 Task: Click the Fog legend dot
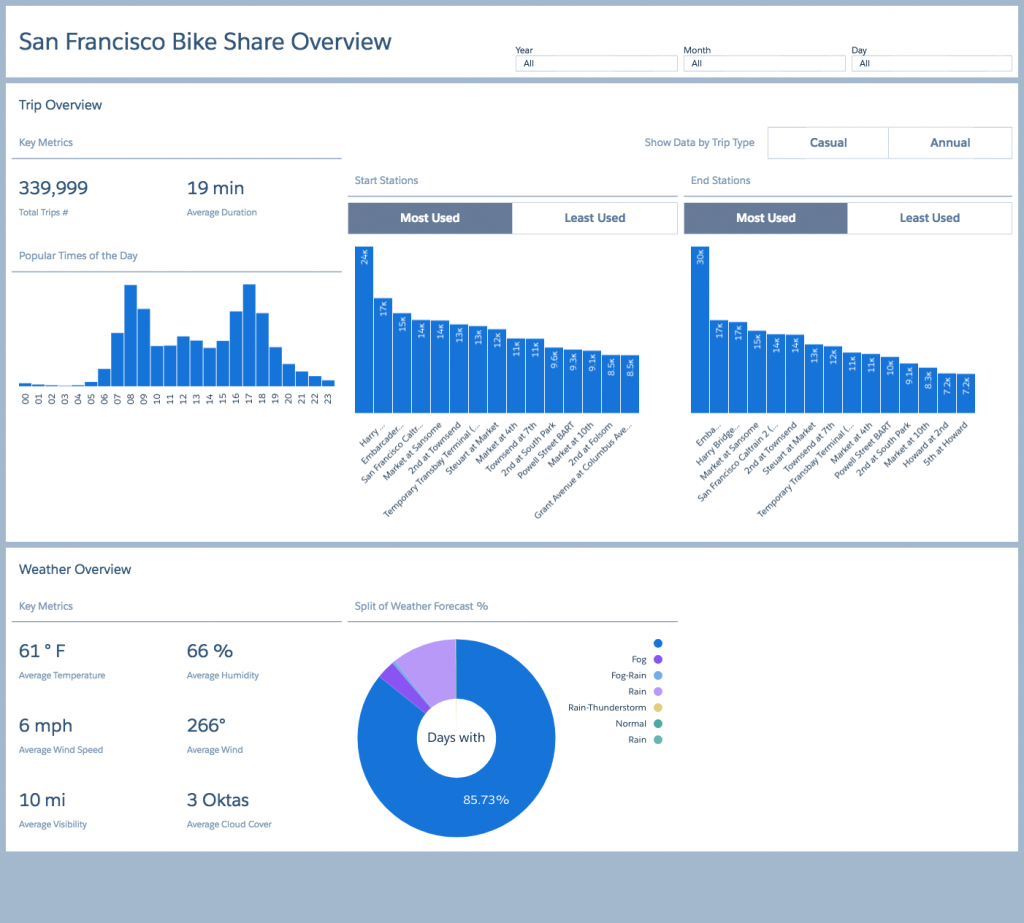(658, 660)
